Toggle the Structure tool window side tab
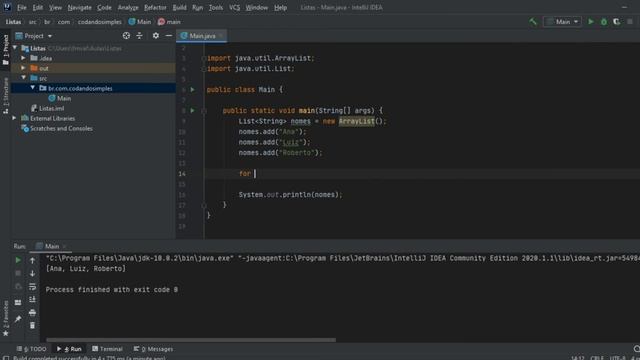This screenshot has width=640, height=360. (5, 96)
